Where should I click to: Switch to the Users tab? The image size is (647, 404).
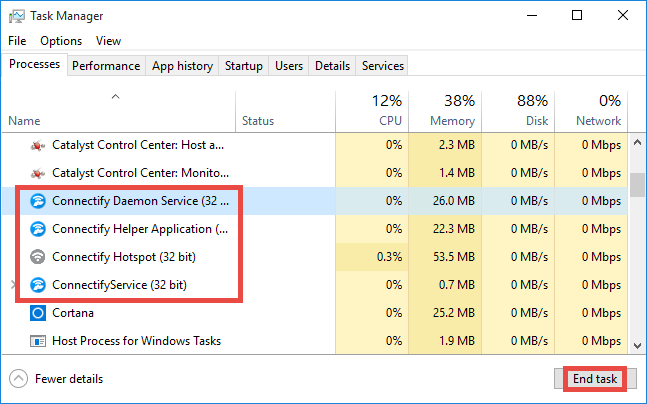[289, 66]
